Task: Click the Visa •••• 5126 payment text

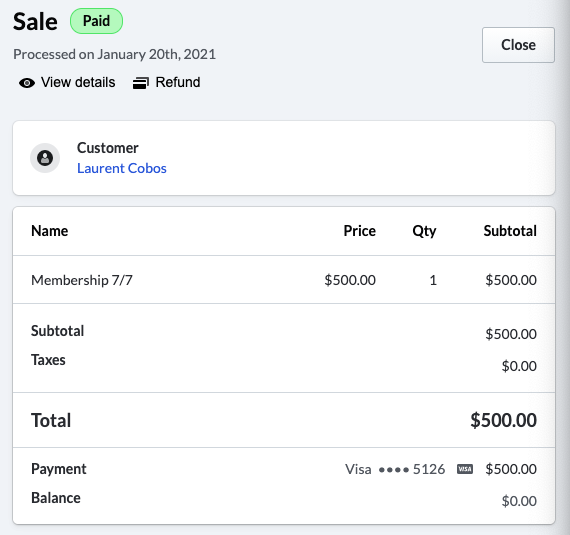Action: pyautogui.click(x=395, y=469)
